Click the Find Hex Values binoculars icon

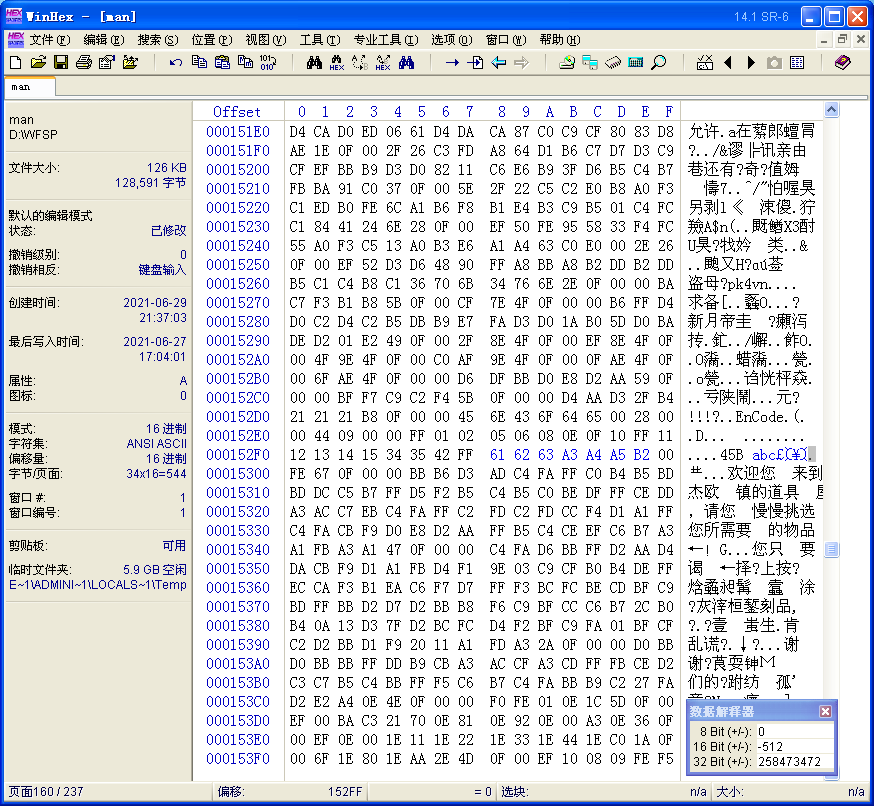(x=337, y=63)
